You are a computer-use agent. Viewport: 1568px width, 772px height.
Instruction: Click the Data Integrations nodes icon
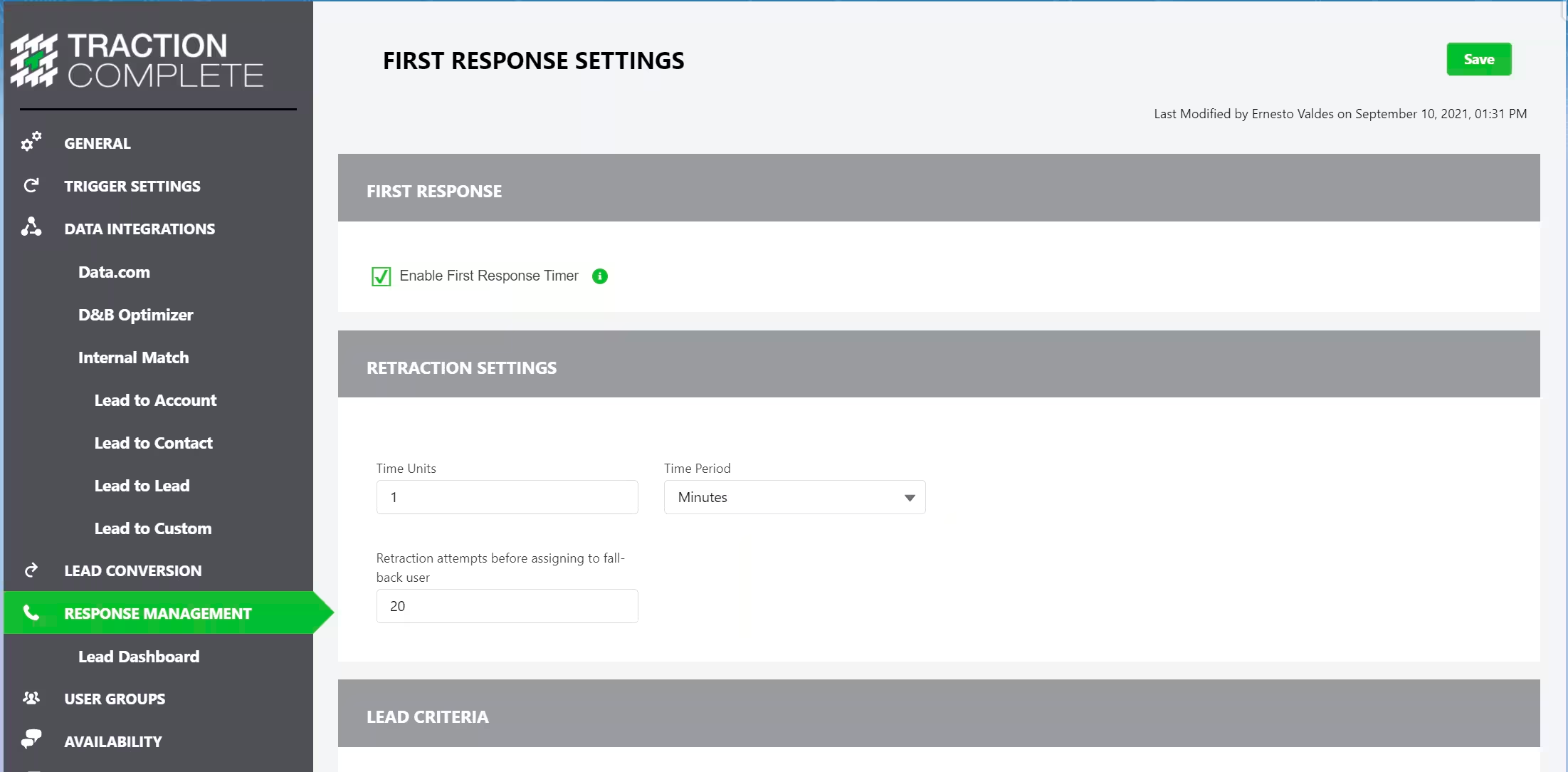point(31,227)
